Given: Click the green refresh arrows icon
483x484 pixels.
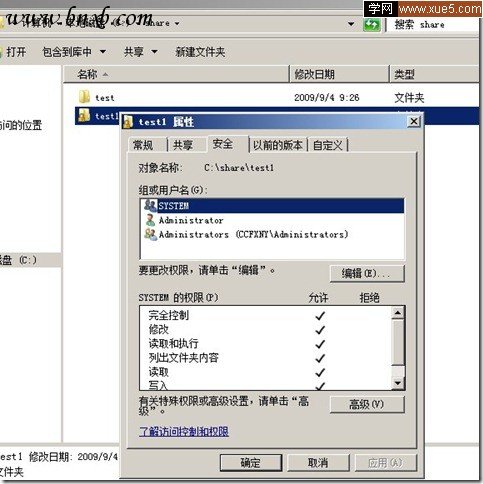Looking at the screenshot, I should coord(372,25).
